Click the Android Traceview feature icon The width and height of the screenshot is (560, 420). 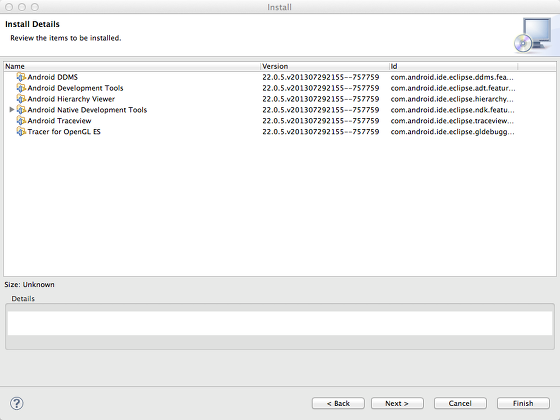coord(21,121)
